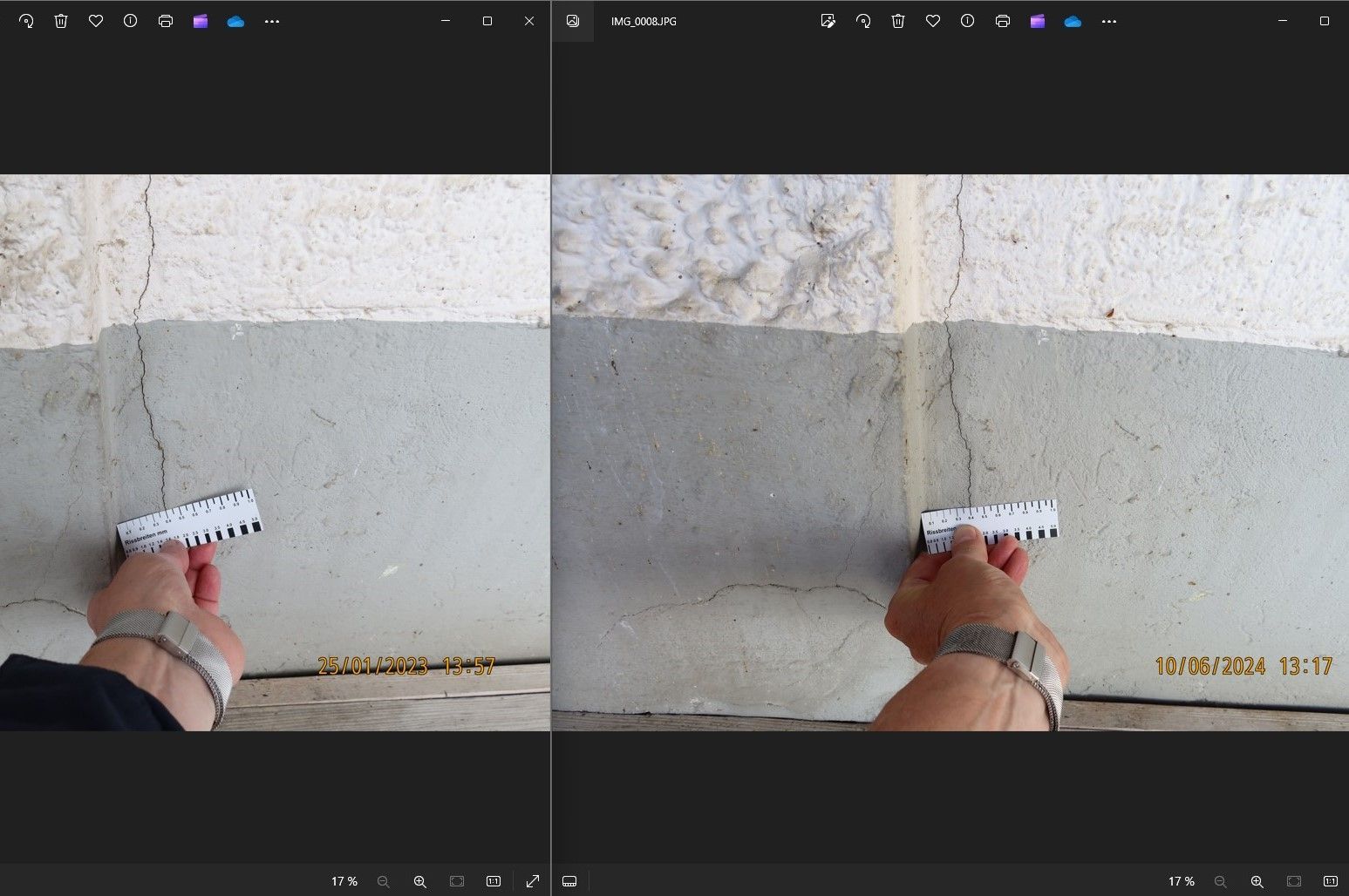
Task: Click the crack photo dated 10/06/2024
Action: pos(950,452)
